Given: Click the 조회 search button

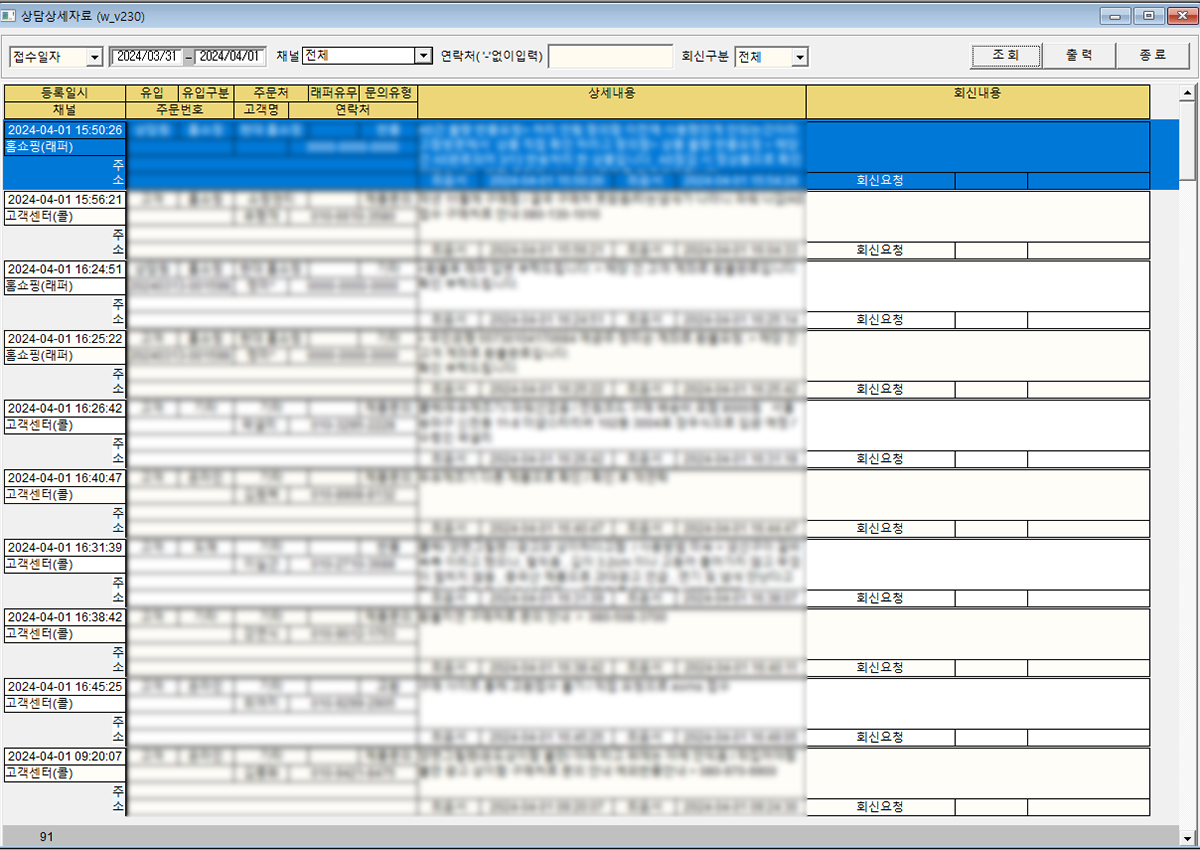Looking at the screenshot, I should 1006,56.
